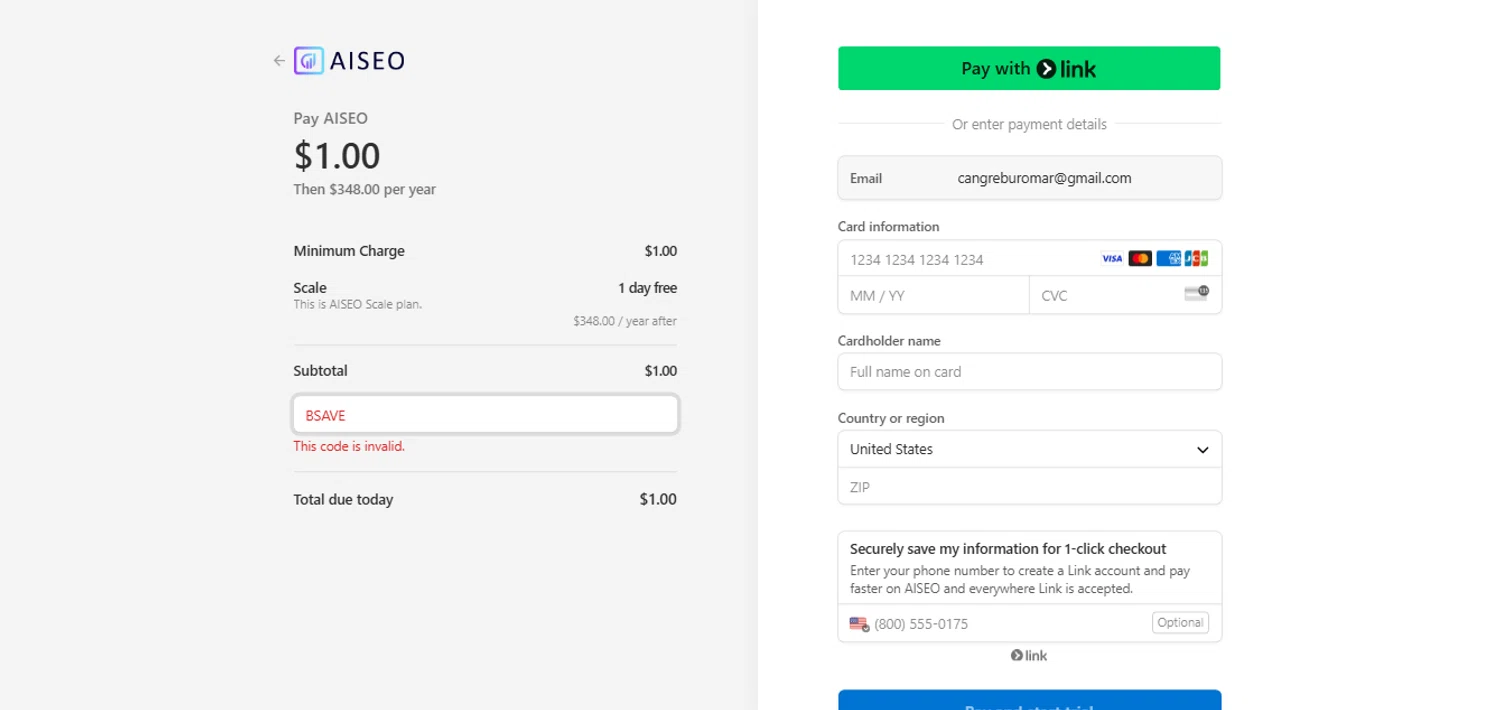This screenshot has height=710, width=1500.
Task: Click the dropdown chevron beside United States
Action: pyautogui.click(x=1203, y=450)
